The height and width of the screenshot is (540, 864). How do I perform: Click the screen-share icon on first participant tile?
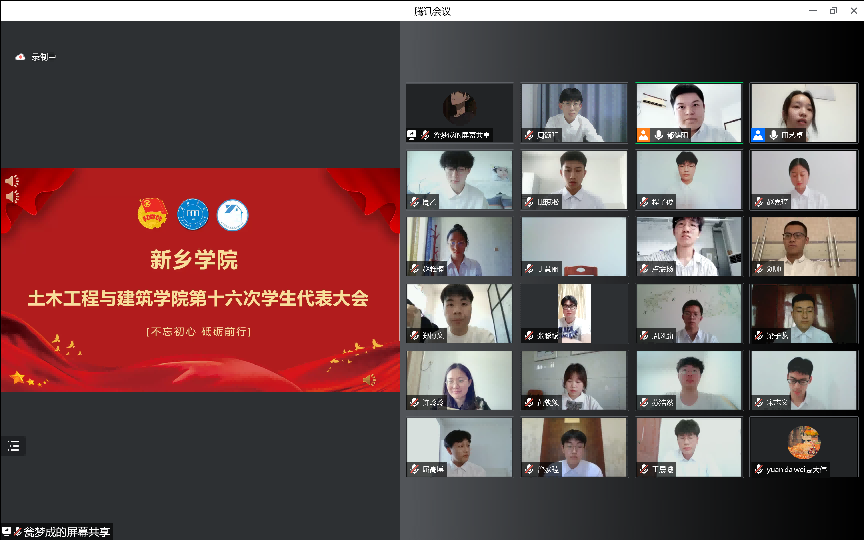[x=412, y=134]
